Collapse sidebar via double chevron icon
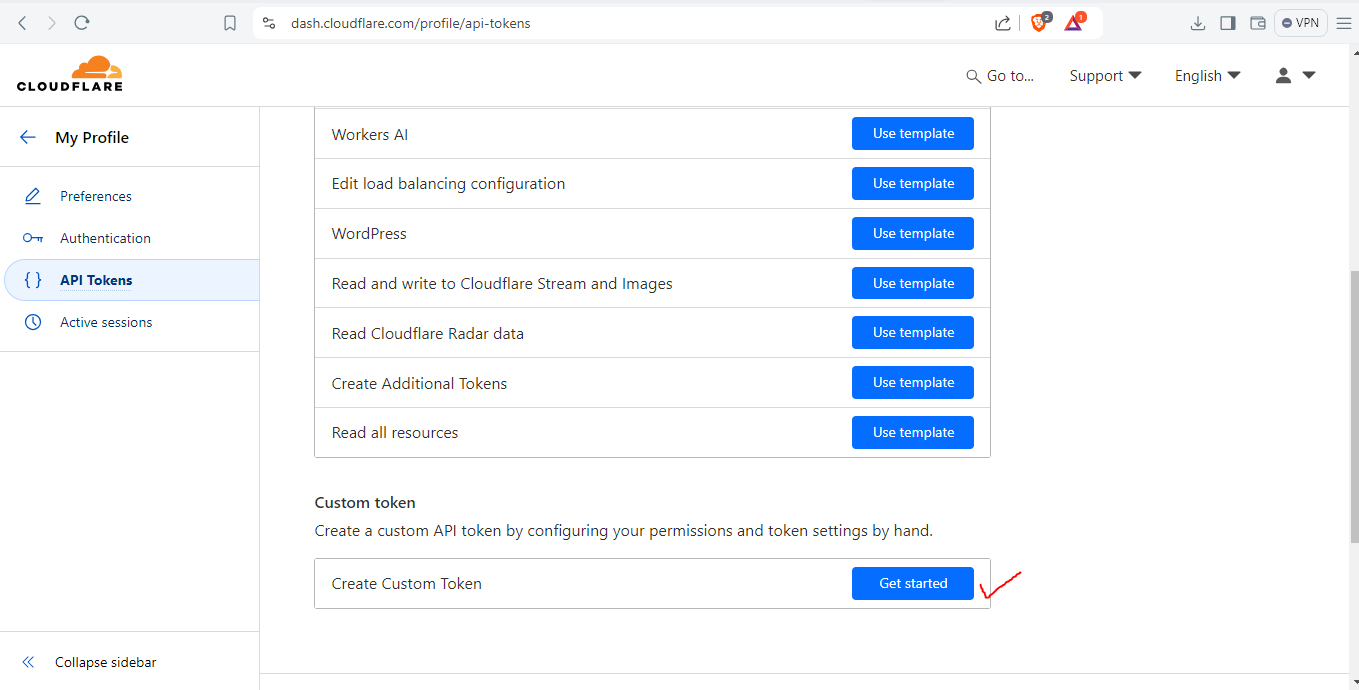The image size is (1359, 690). tap(28, 662)
